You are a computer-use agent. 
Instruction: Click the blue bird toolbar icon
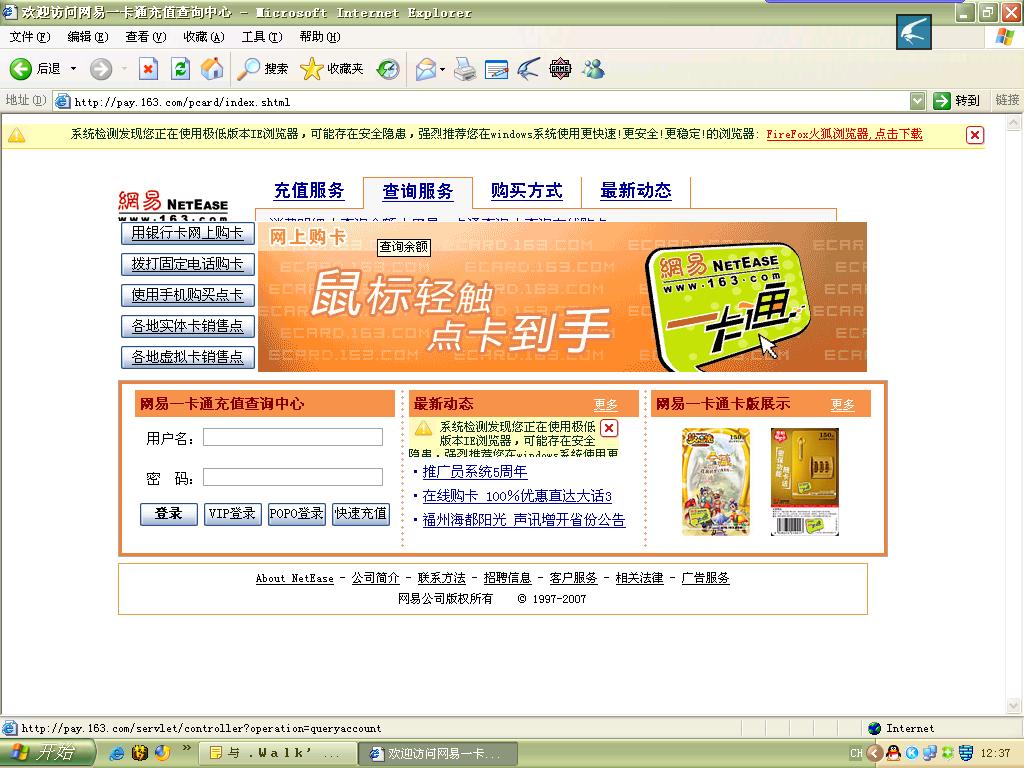pyautogui.click(x=529, y=69)
